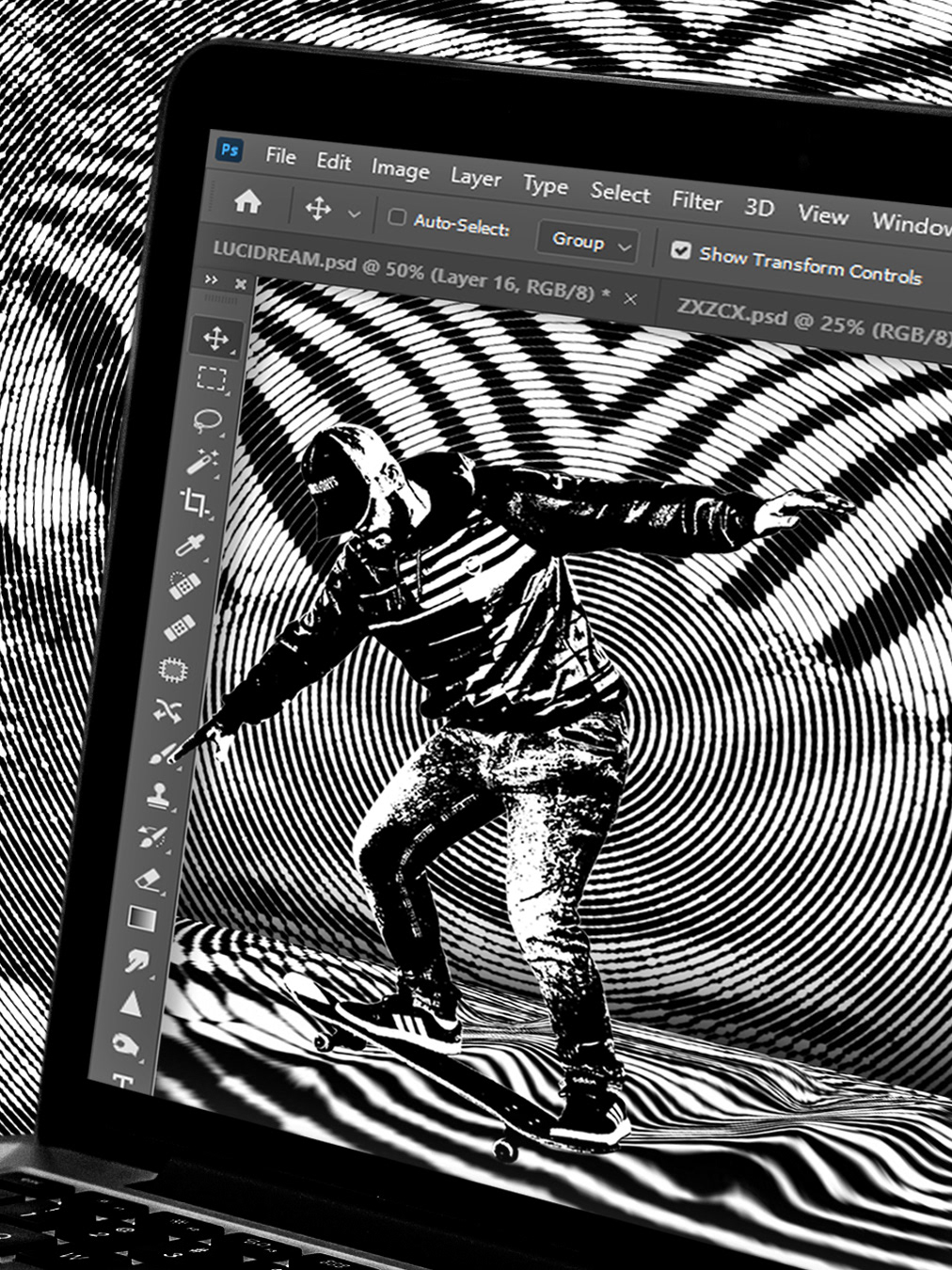
Task: Select the Move tool in the toolbar
Action: click(216, 337)
